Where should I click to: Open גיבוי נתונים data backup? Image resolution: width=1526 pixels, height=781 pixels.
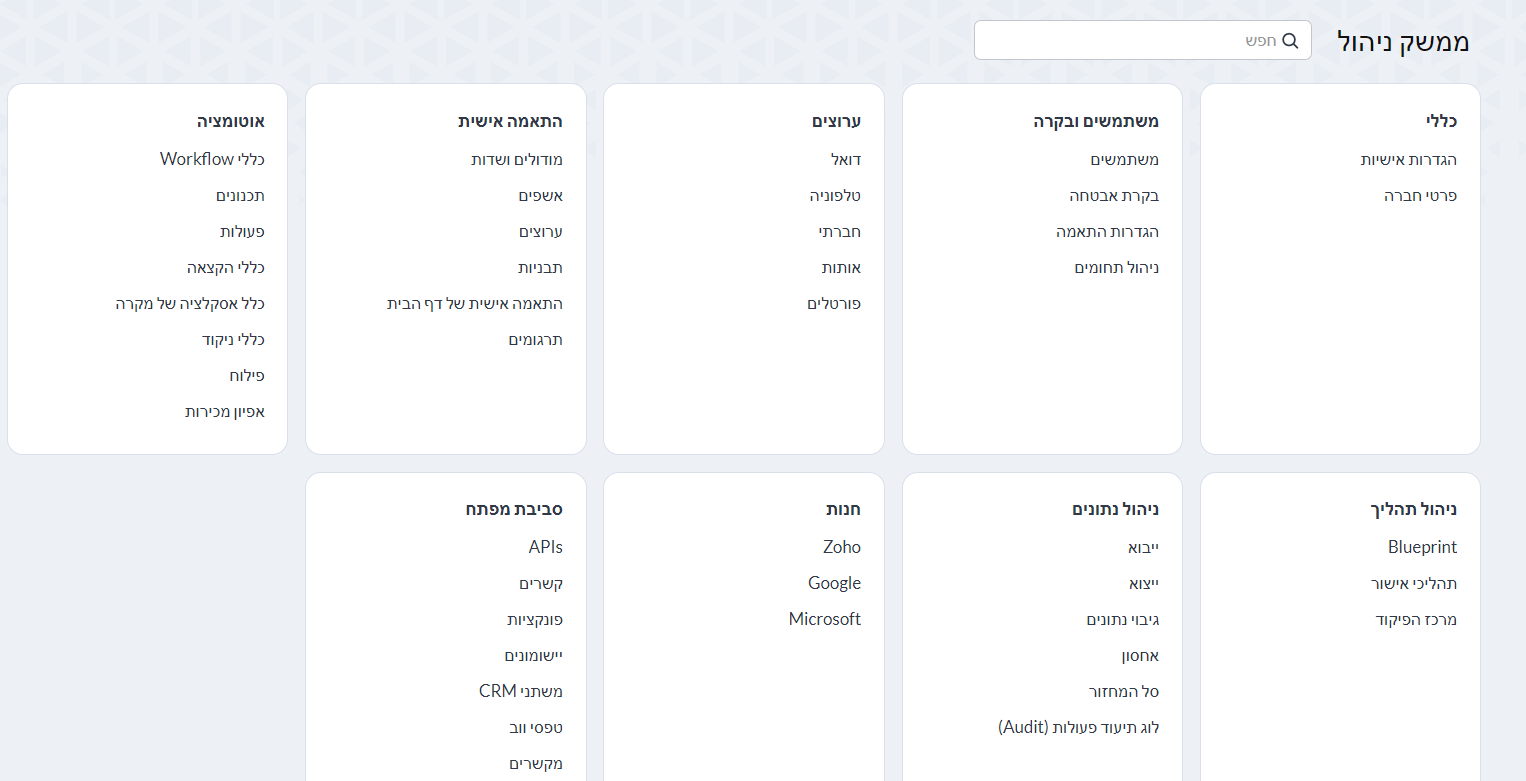[x=1122, y=620]
